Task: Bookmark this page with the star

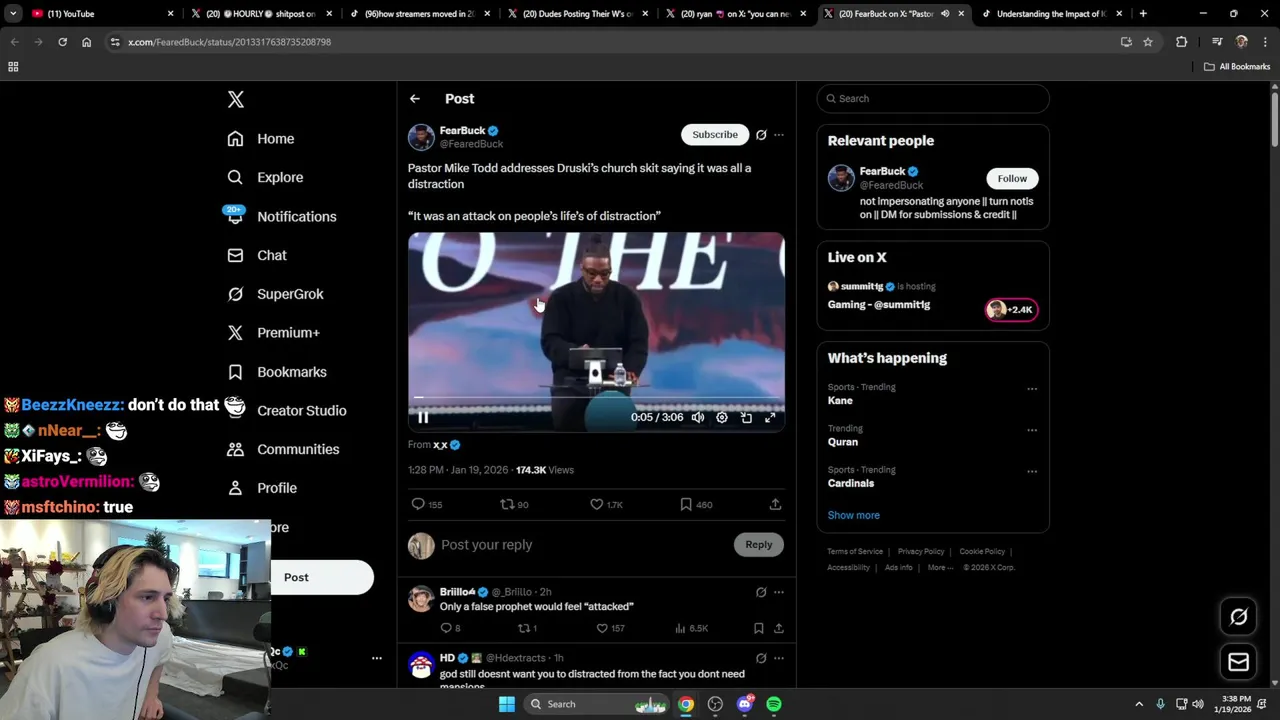Action: (x=1148, y=42)
